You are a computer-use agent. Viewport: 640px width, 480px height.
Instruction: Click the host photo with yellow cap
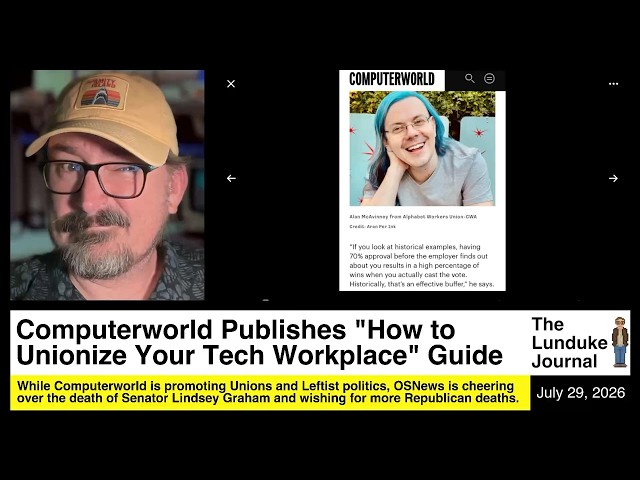[107, 185]
